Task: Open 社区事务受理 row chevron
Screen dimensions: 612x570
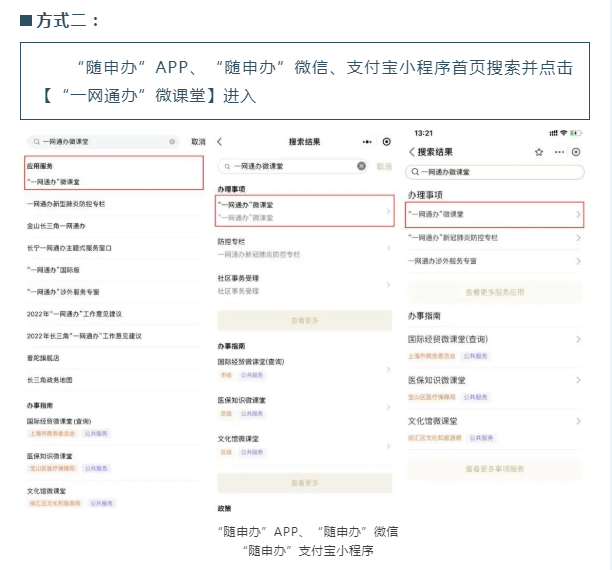Action: 388,285
